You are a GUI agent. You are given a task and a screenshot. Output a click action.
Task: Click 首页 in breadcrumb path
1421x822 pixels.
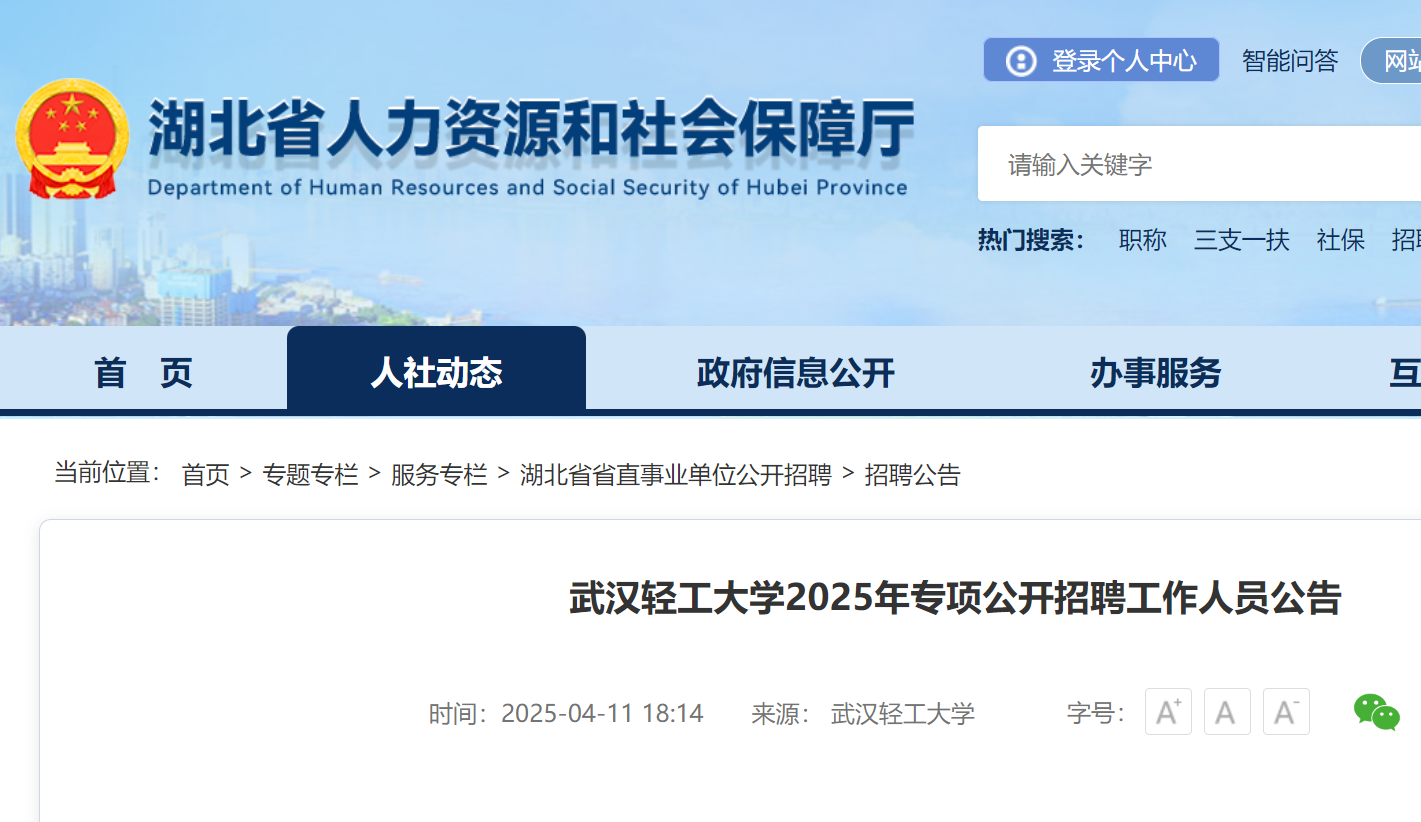click(206, 474)
